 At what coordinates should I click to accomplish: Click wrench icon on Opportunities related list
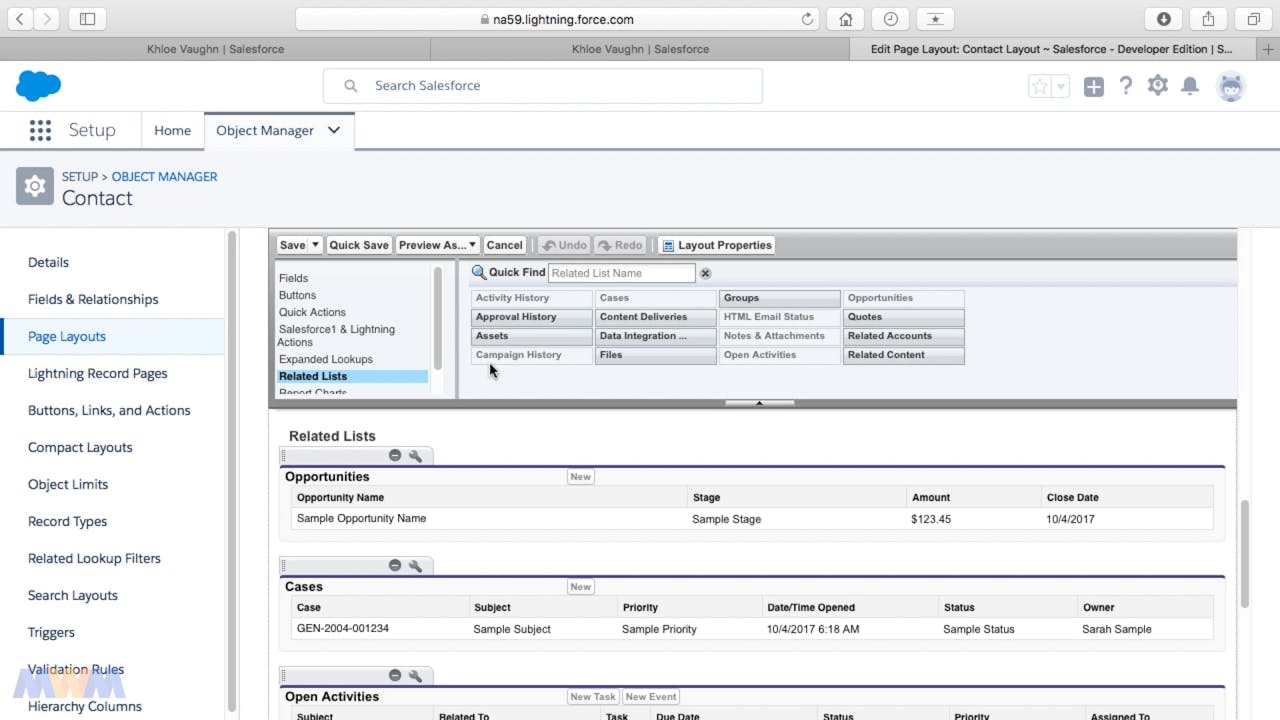click(415, 456)
